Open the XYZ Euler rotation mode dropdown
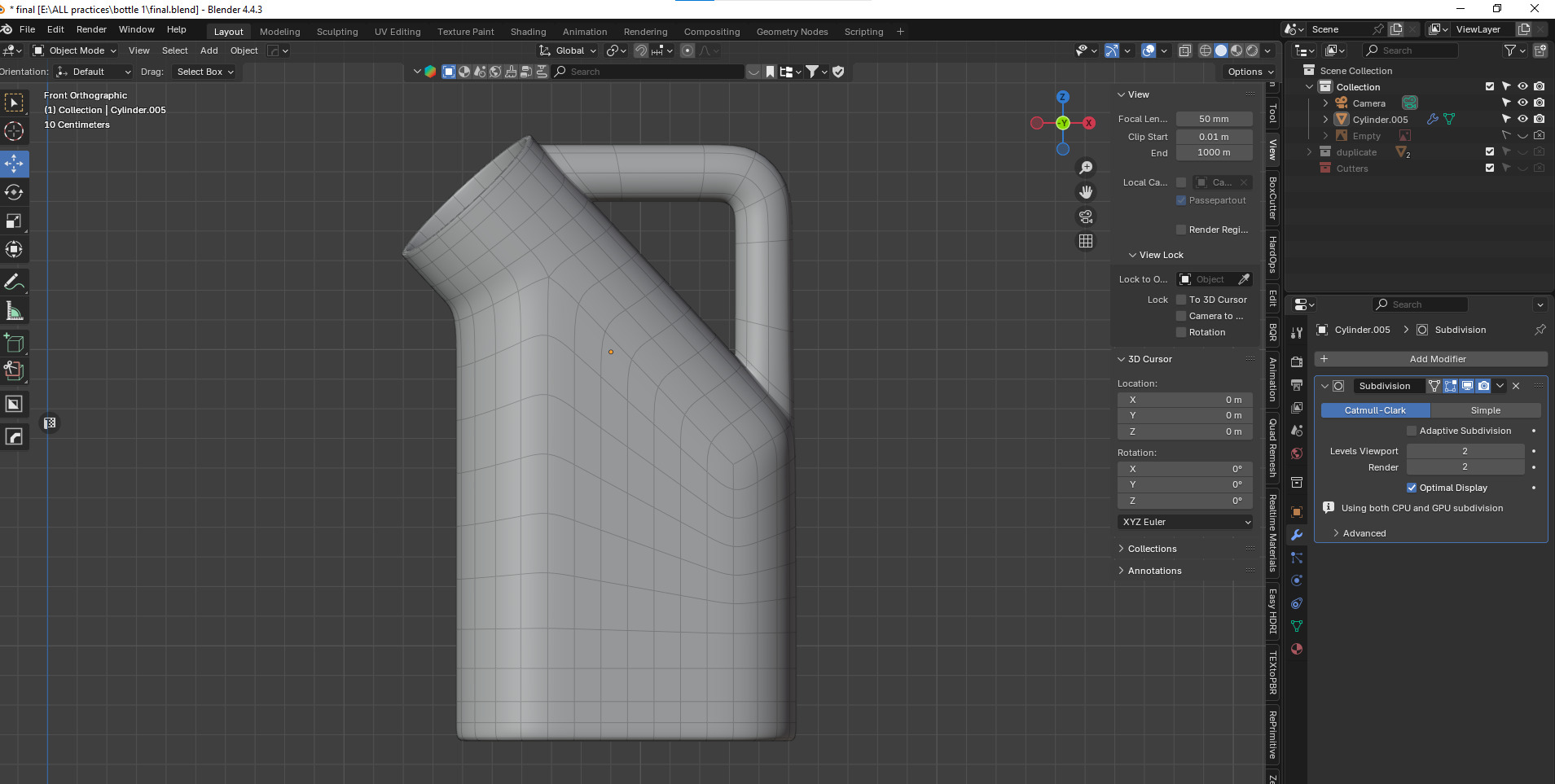This screenshot has width=1555, height=784. [1185, 522]
